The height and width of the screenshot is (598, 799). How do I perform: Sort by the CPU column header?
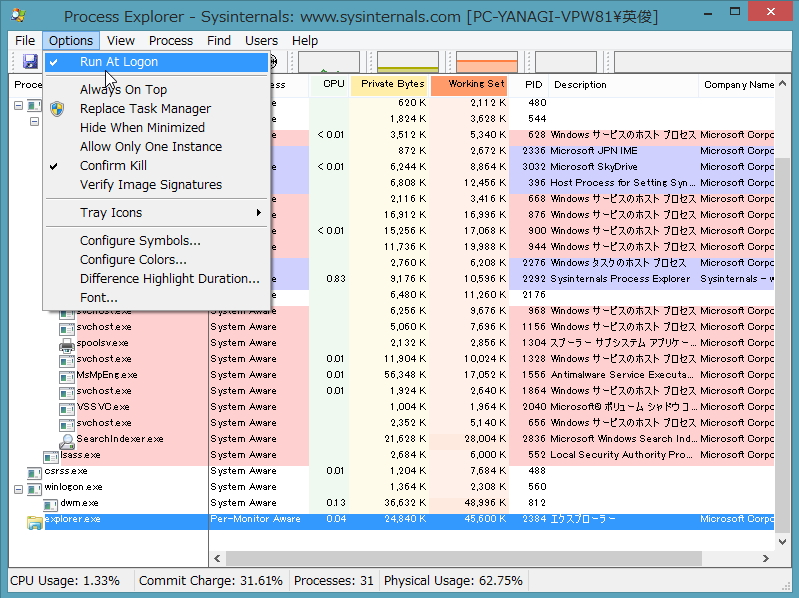[329, 85]
